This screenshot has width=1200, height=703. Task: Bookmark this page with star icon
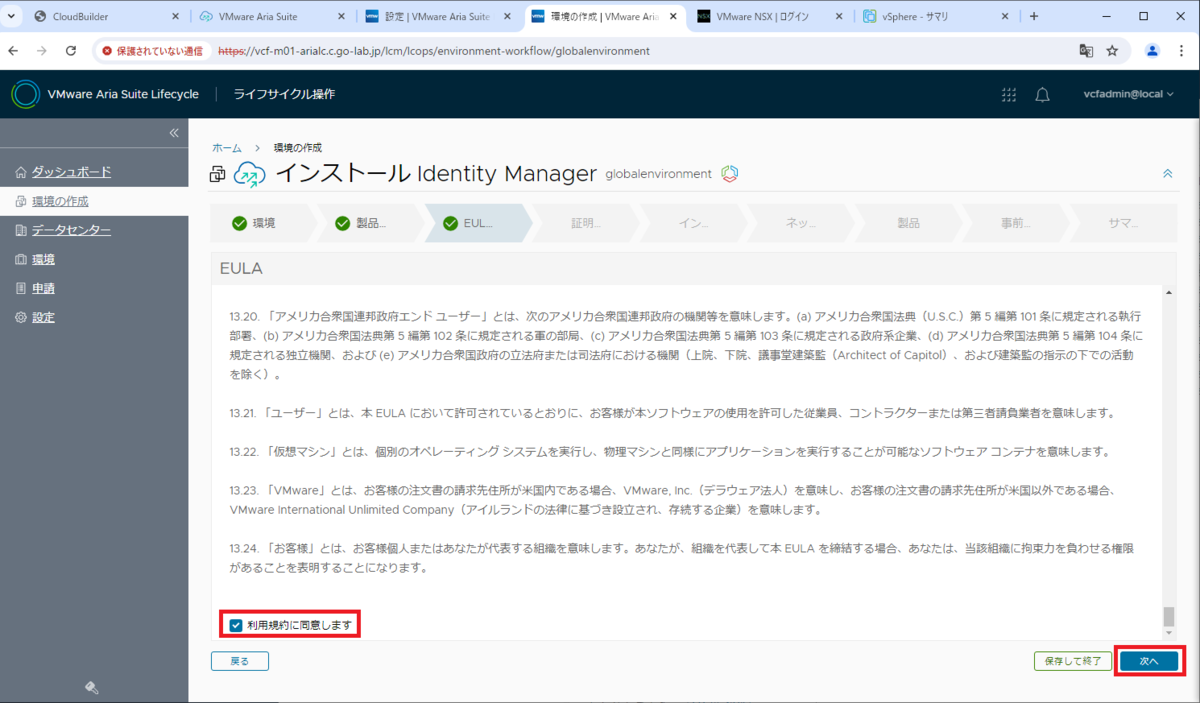[1112, 50]
